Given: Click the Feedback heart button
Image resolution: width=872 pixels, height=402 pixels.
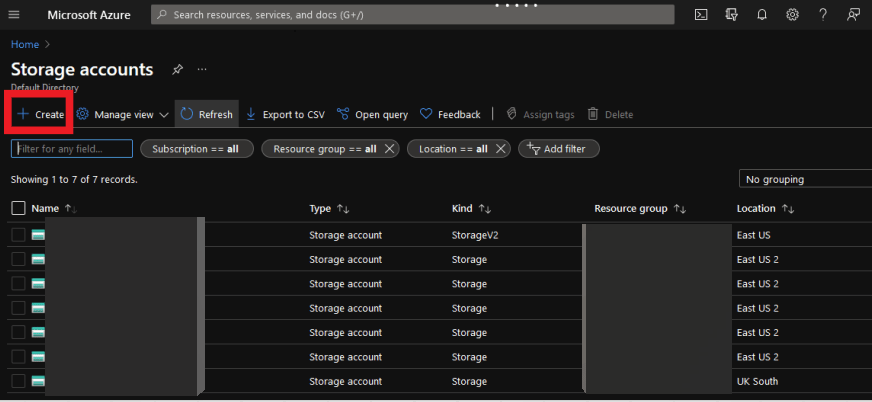Looking at the screenshot, I should (x=450, y=115).
